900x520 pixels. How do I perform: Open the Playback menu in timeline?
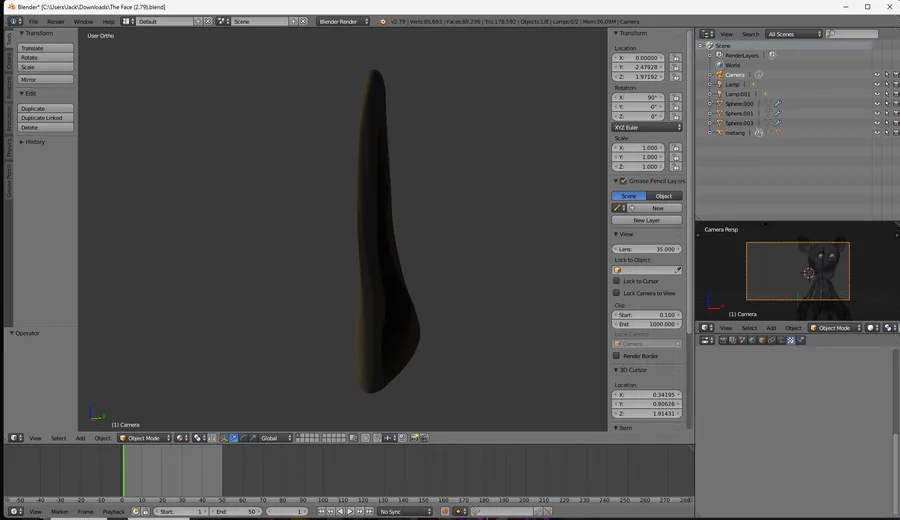(114, 511)
